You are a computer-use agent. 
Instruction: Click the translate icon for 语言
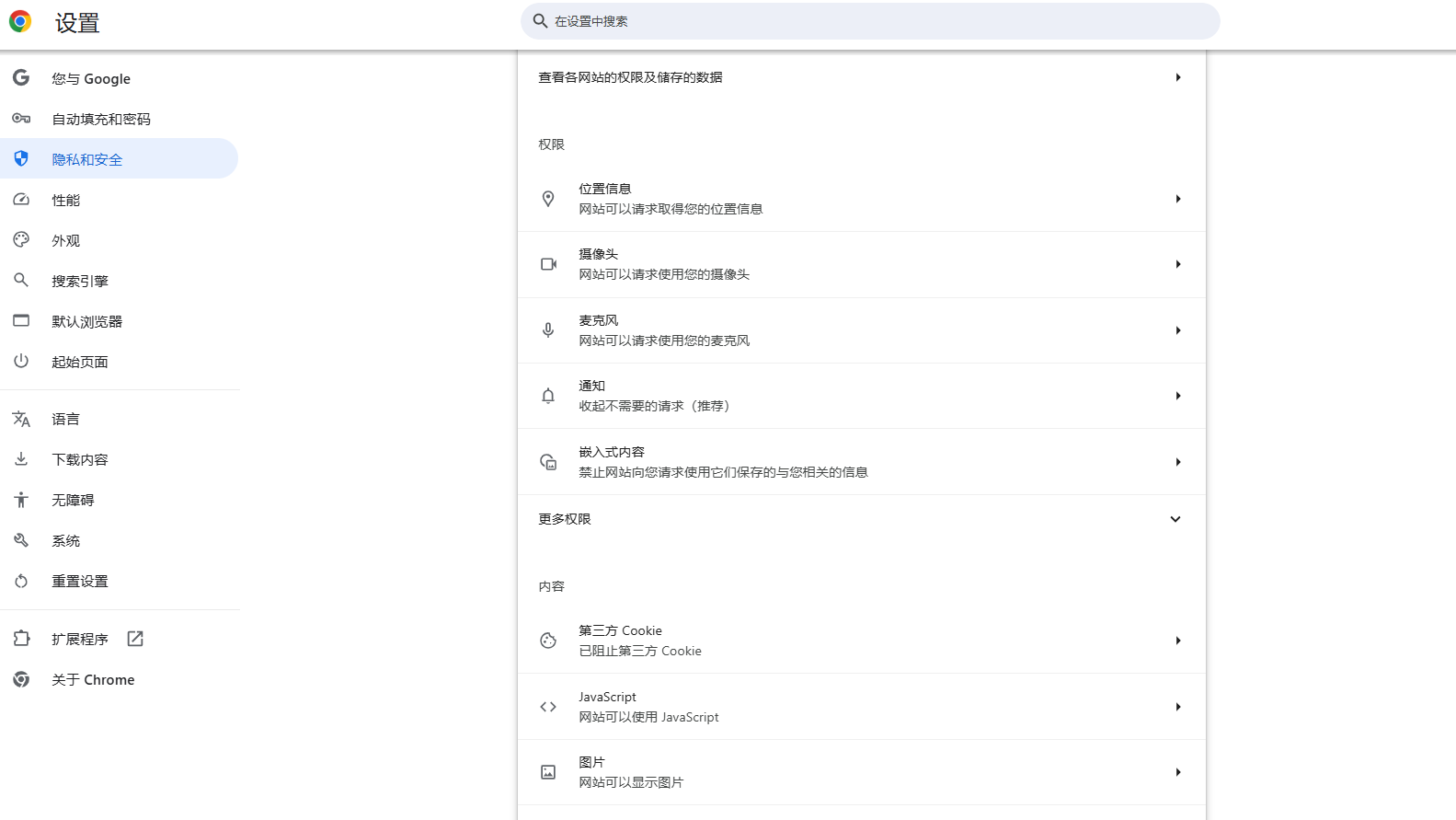[21, 419]
